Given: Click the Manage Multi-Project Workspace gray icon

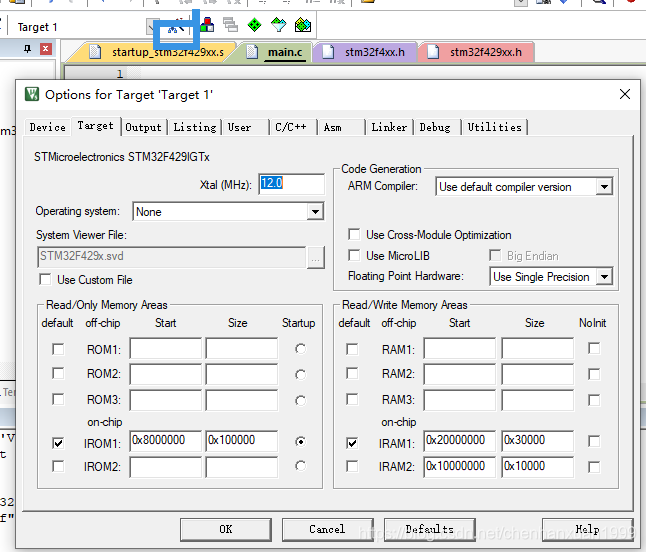Looking at the screenshot, I should (231, 25).
